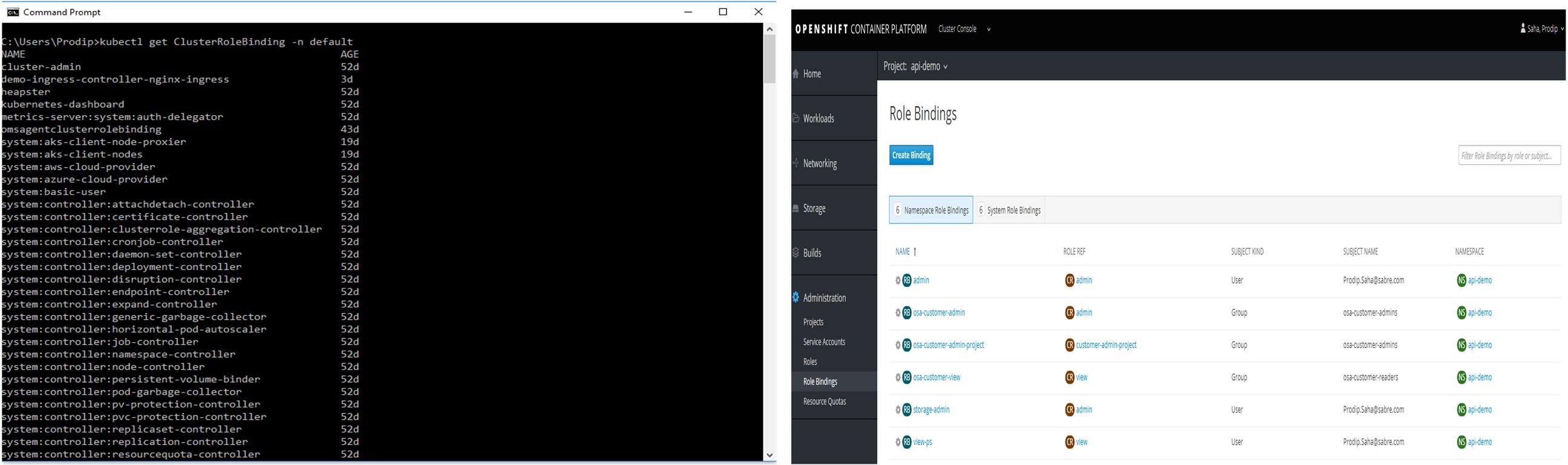Go to Roles under Administration
This screenshot has height=465, width=1568.
(810, 361)
